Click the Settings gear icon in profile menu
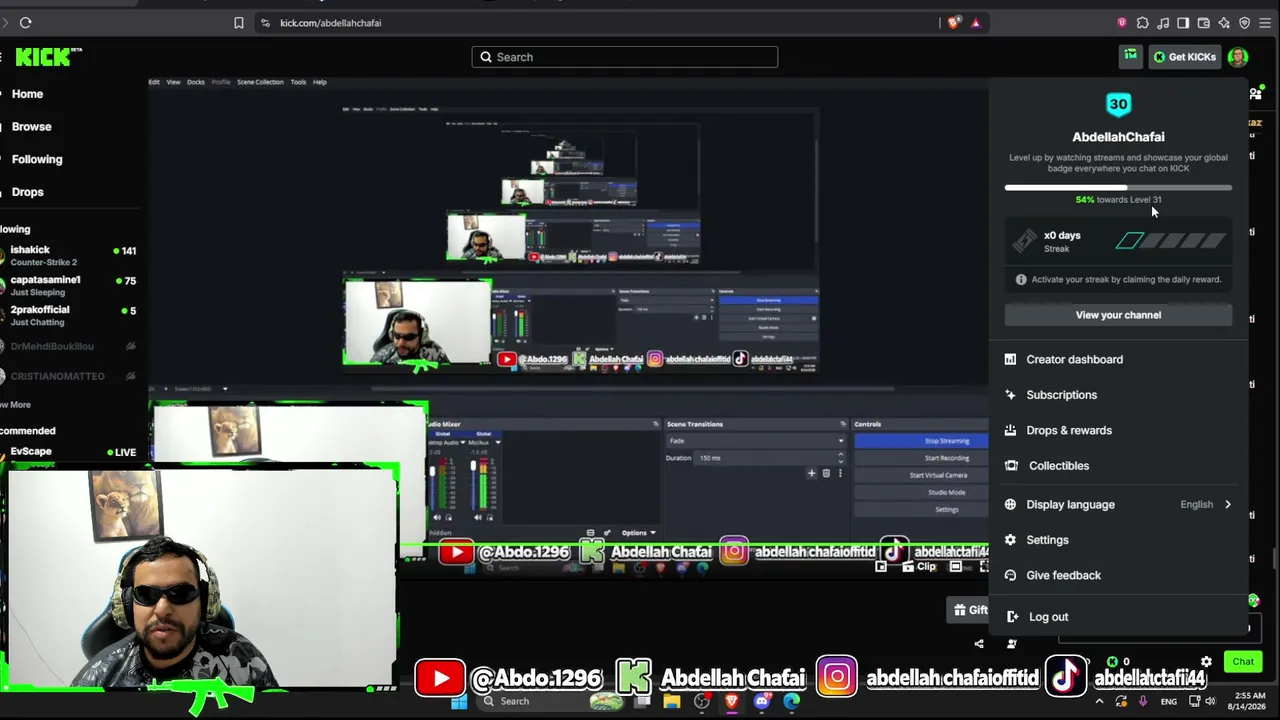 (1010, 540)
